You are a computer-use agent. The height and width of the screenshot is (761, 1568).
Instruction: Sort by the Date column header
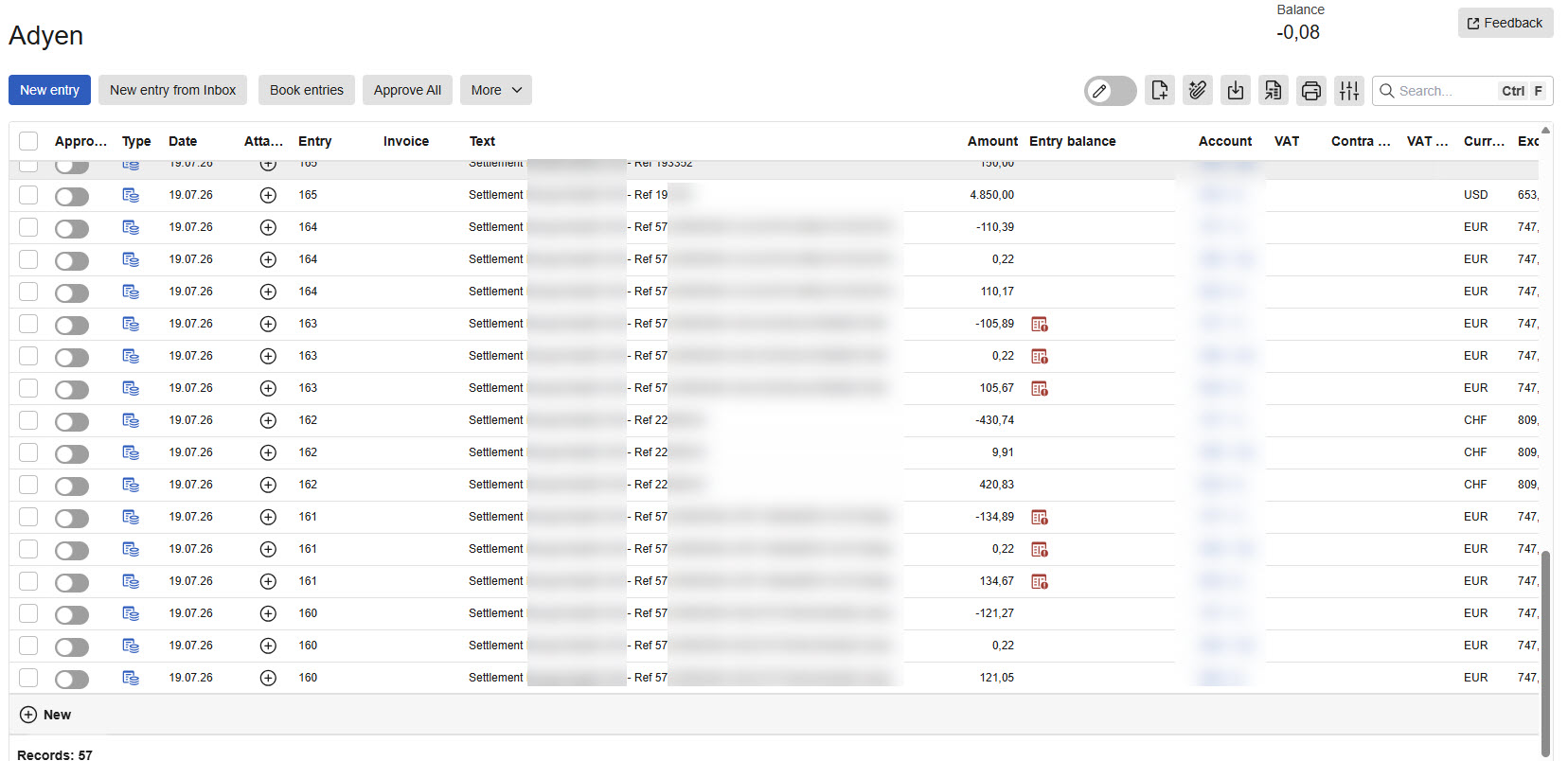pos(183,141)
